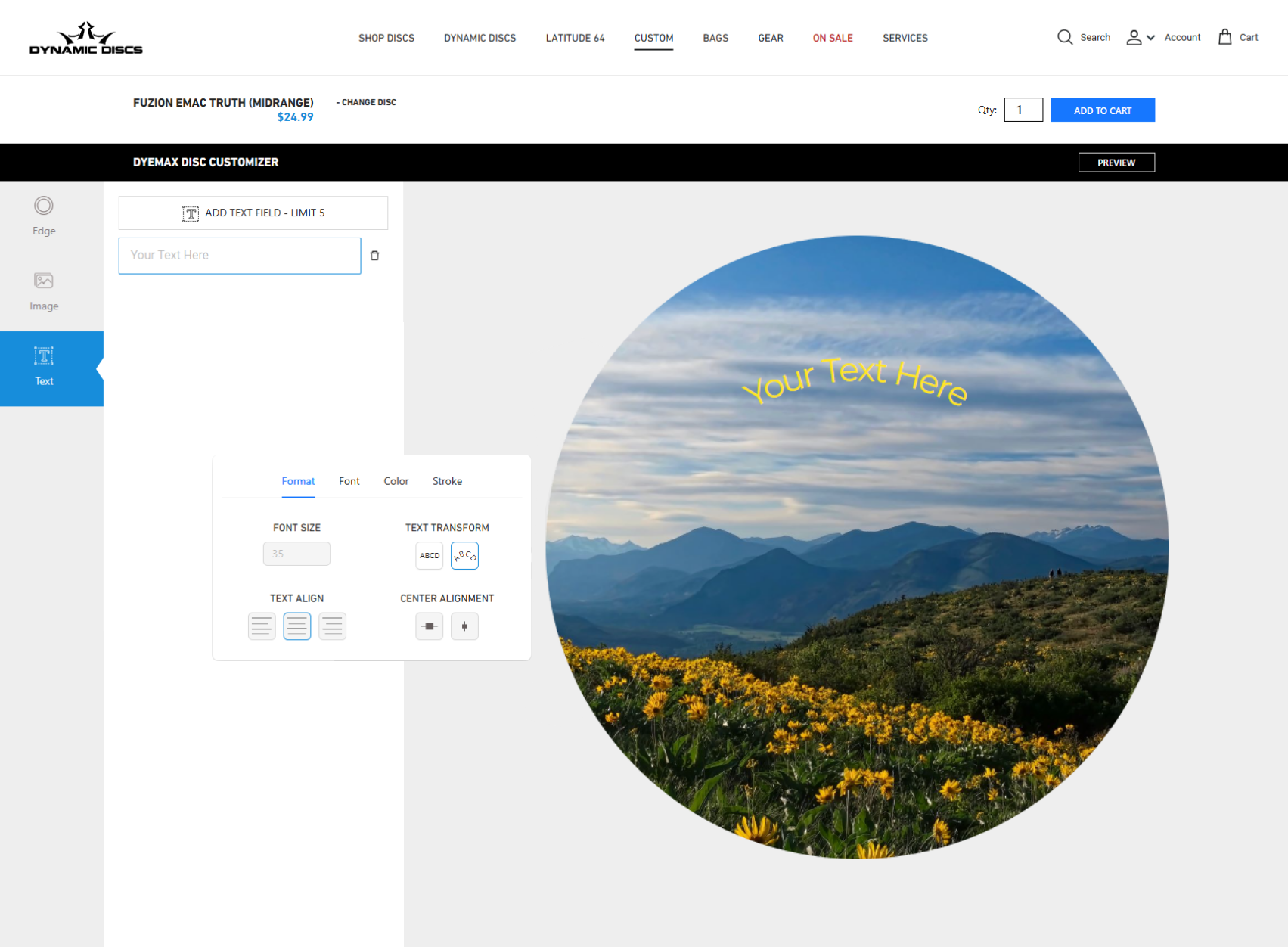The width and height of the screenshot is (1288, 947).
Task: Align text to the right
Action: 332,626
